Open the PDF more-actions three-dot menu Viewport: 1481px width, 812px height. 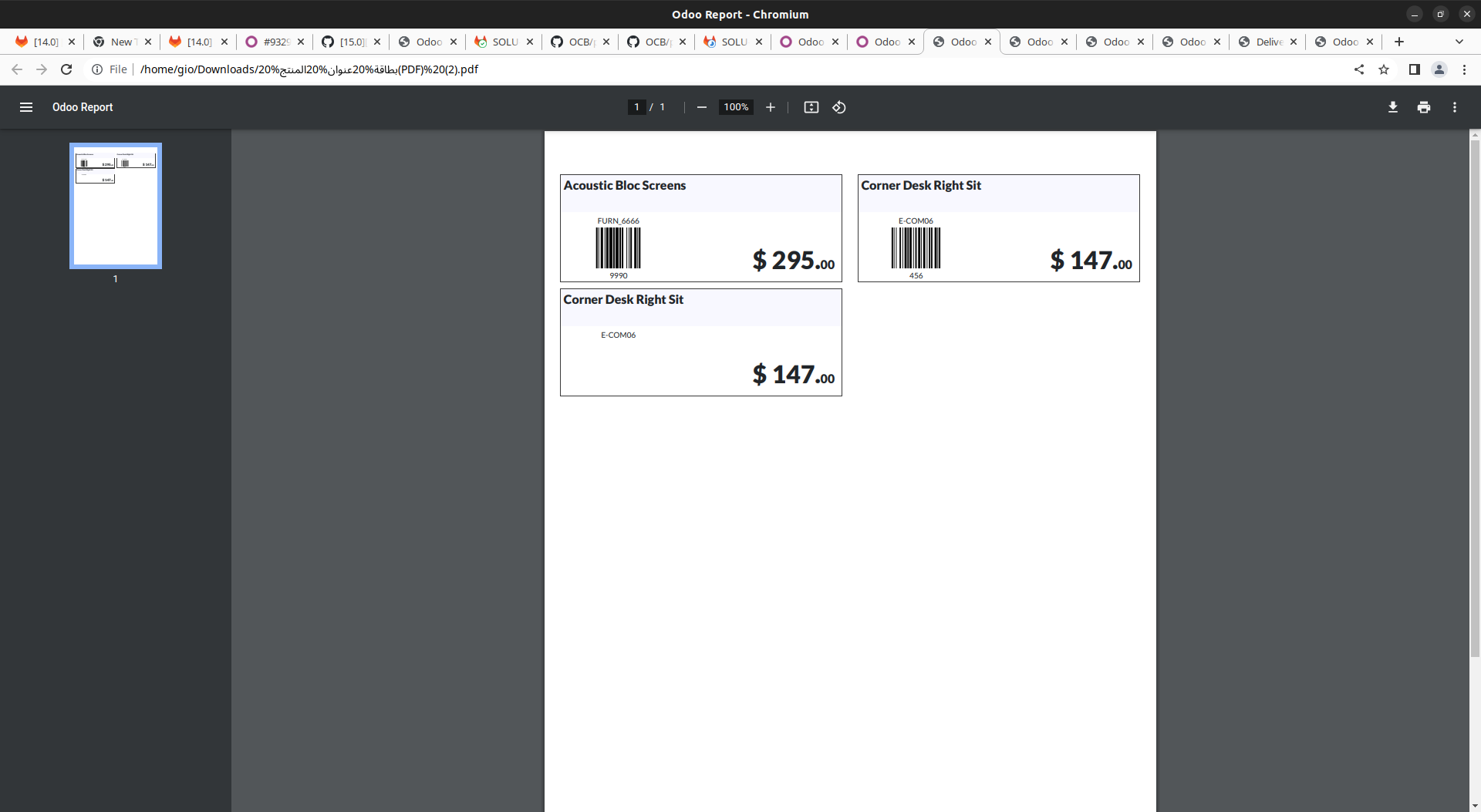[1455, 107]
